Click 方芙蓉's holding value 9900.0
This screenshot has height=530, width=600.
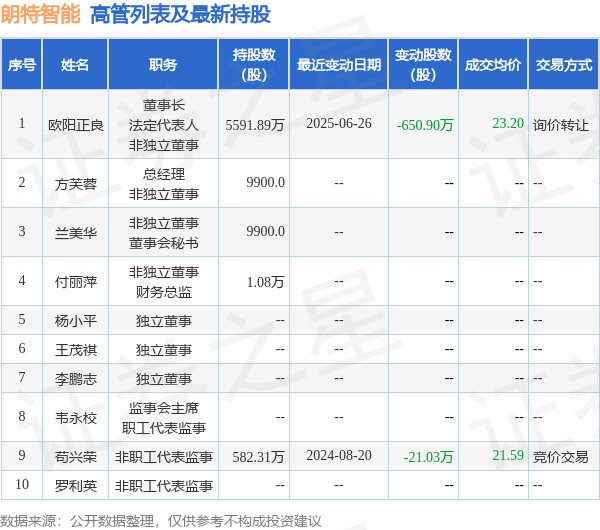266,183
